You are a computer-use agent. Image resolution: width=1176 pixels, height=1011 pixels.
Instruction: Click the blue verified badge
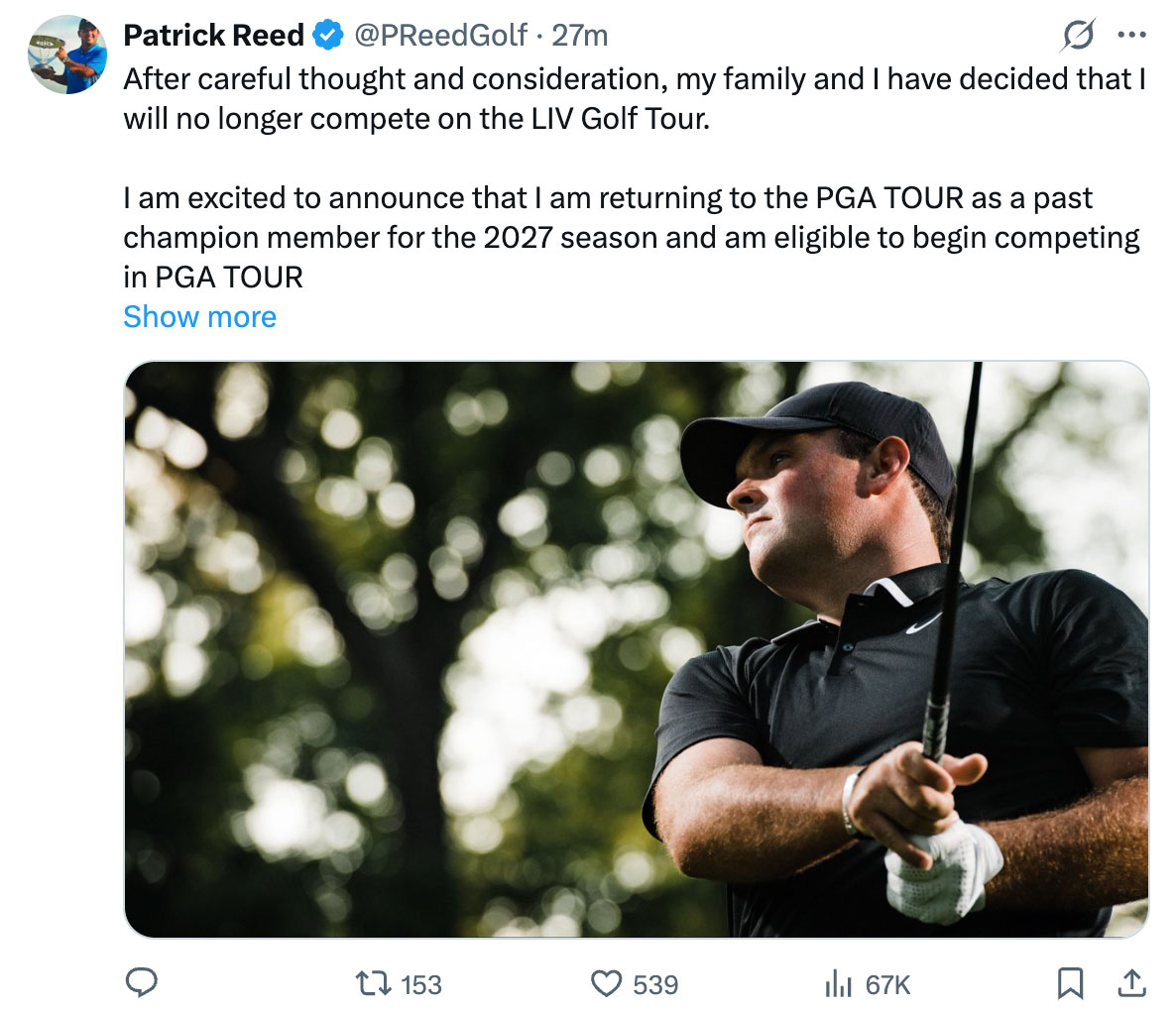tap(327, 34)
